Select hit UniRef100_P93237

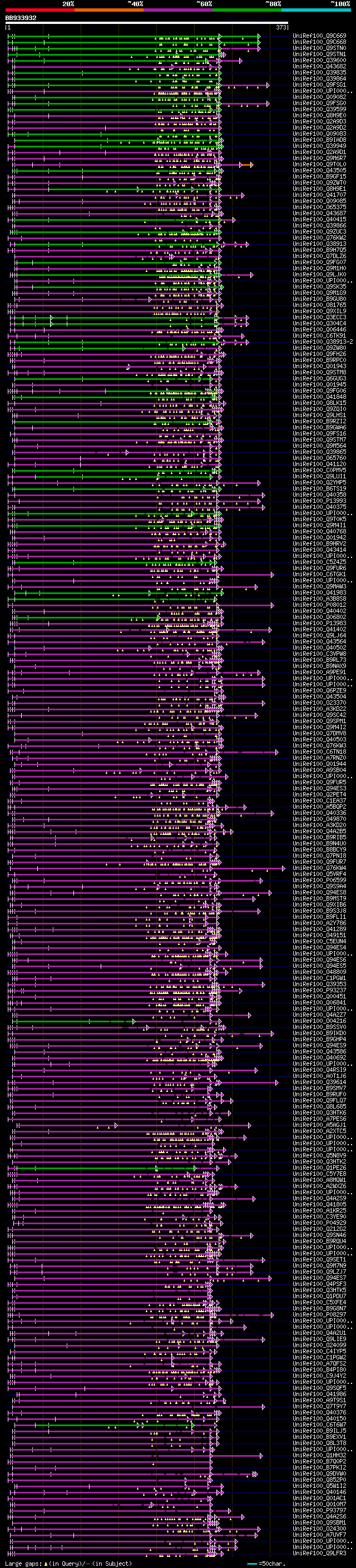[319, 990]
